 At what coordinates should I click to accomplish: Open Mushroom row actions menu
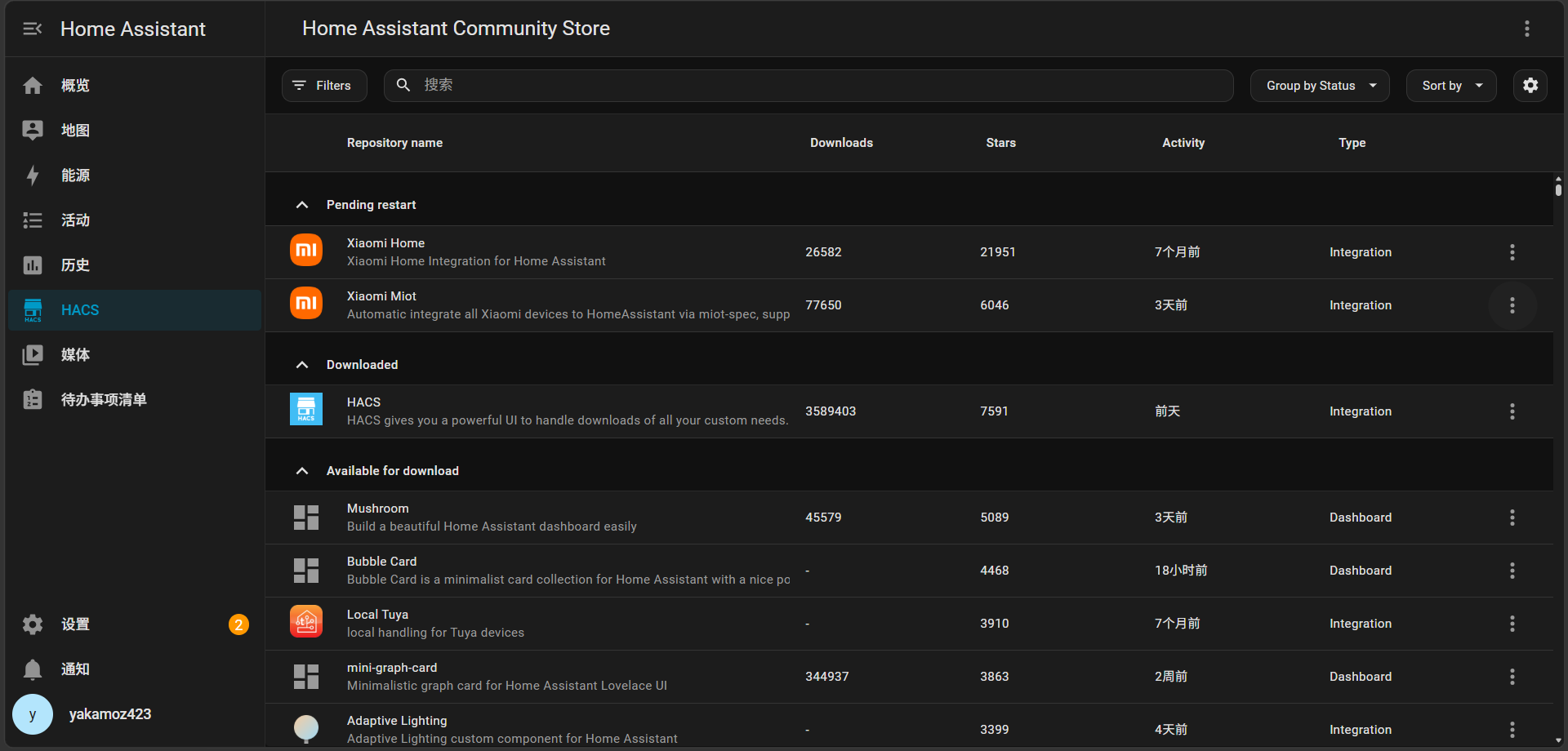point(1512,518)
